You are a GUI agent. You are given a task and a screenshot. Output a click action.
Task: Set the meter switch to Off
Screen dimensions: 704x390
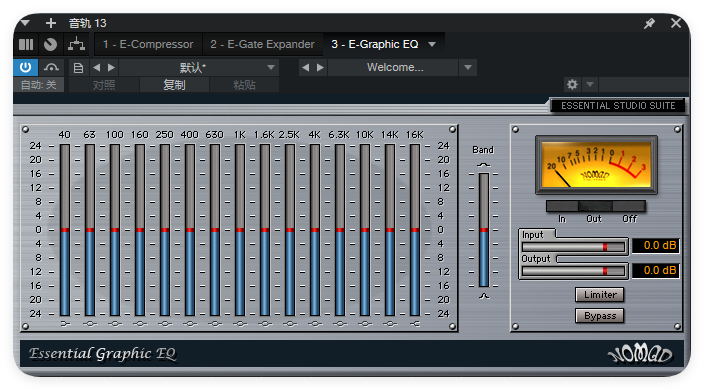click(x=629, y=206)
